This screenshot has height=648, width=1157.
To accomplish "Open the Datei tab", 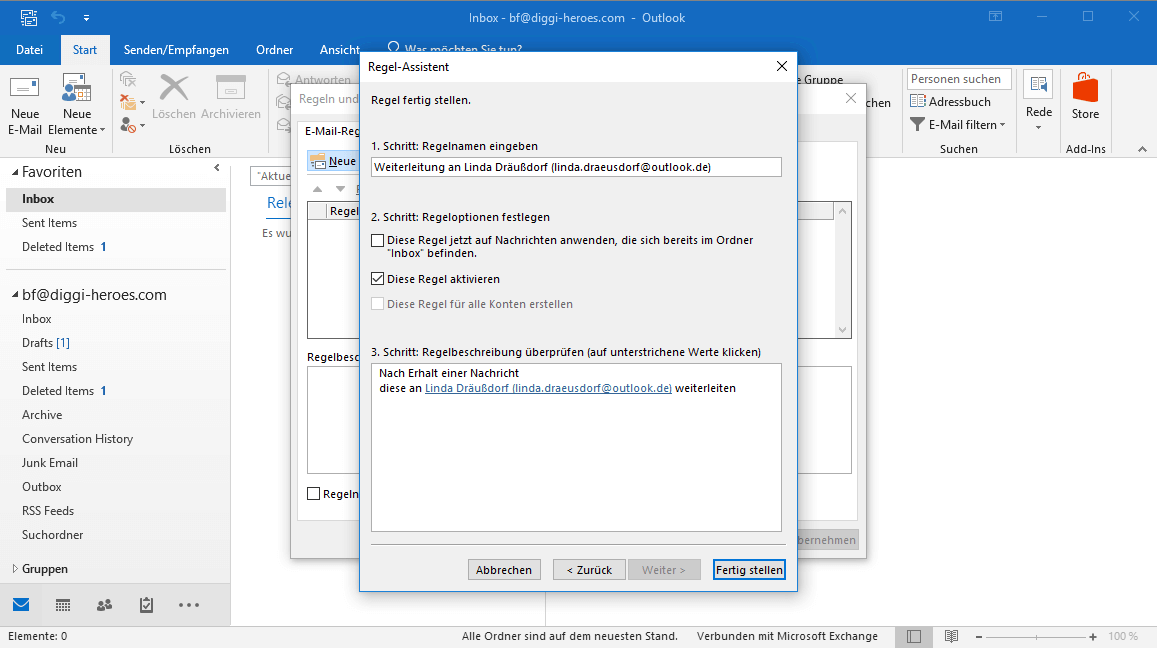I will [30, 49].
